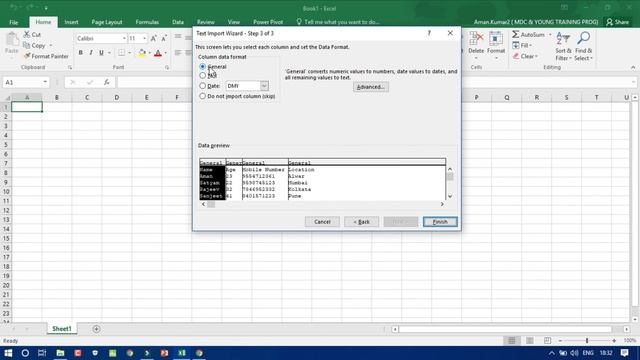The width and height of the screenshot is (640, 360).
Task: Apply the yellow fill color
Action: point(142,53)
